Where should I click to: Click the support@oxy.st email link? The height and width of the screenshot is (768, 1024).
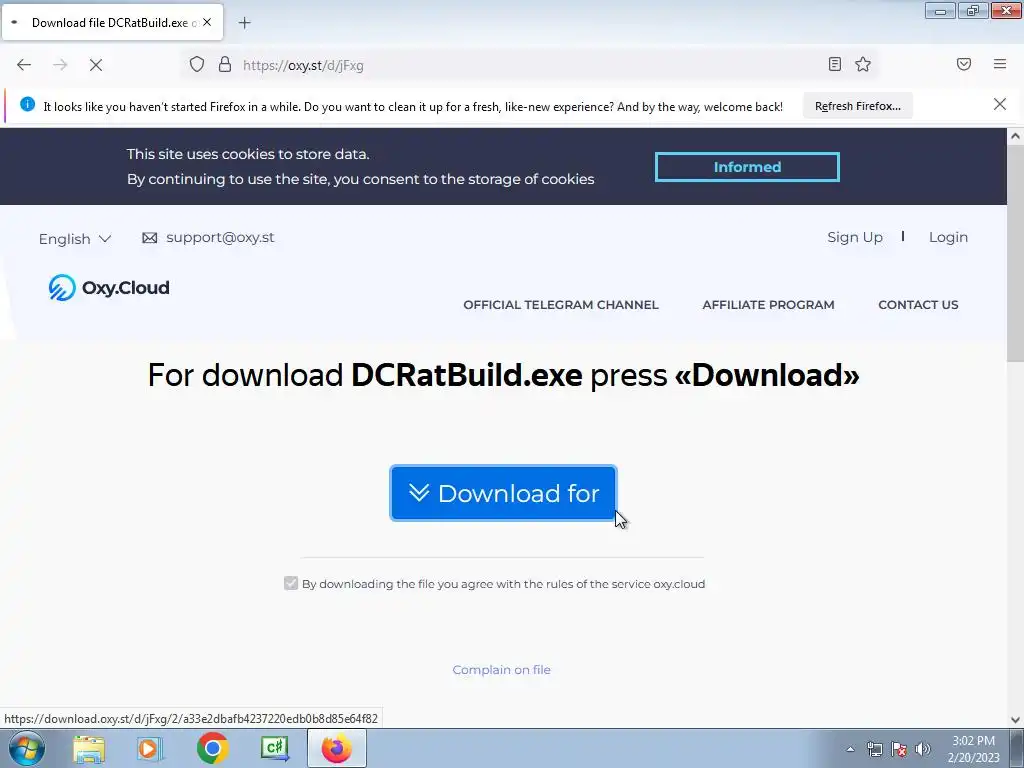pyautogui.click(x=220, y=237)
